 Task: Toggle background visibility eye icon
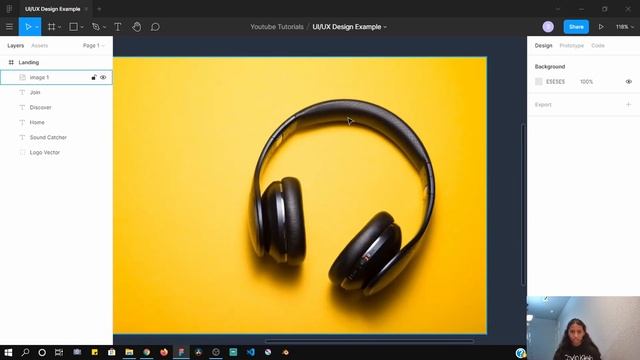629,82
